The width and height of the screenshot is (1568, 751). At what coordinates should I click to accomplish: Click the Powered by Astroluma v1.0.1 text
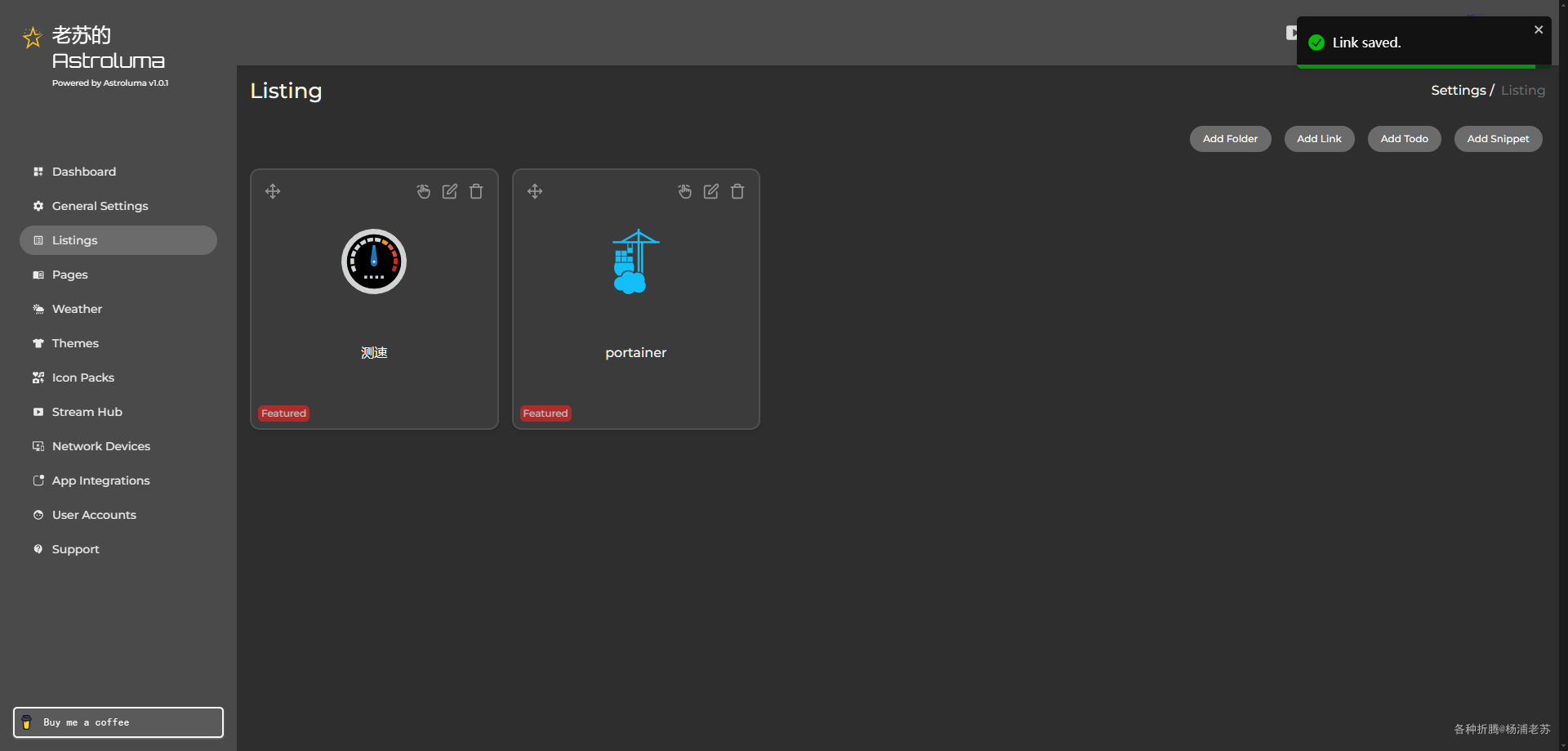pyautogui.click(x=110, y=83)
